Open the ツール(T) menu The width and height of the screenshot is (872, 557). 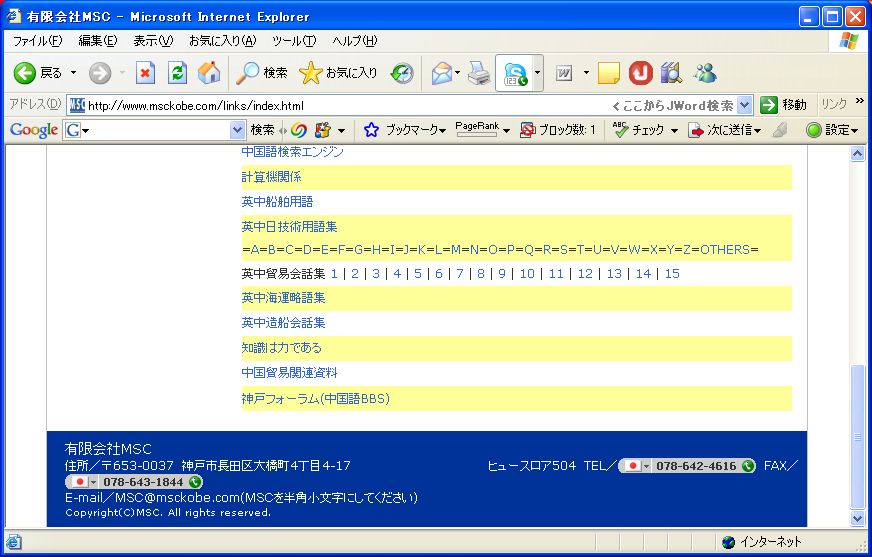point(294,41)
